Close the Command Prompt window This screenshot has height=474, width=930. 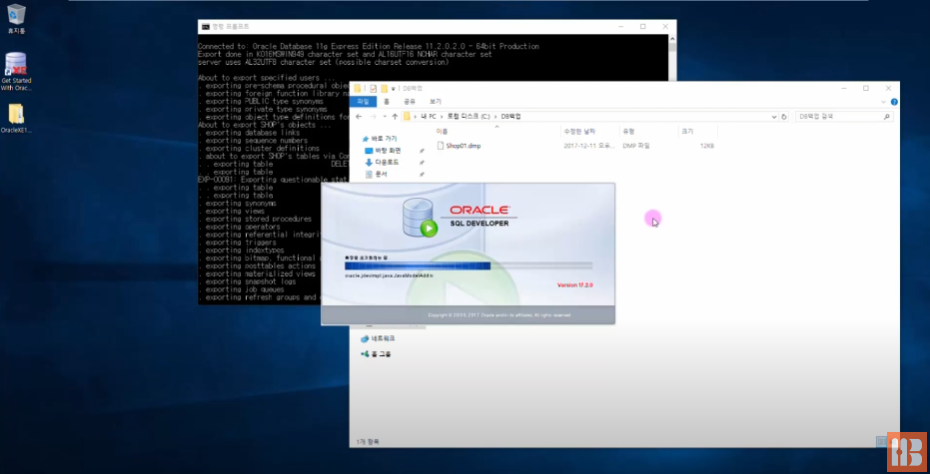(665, 27)
